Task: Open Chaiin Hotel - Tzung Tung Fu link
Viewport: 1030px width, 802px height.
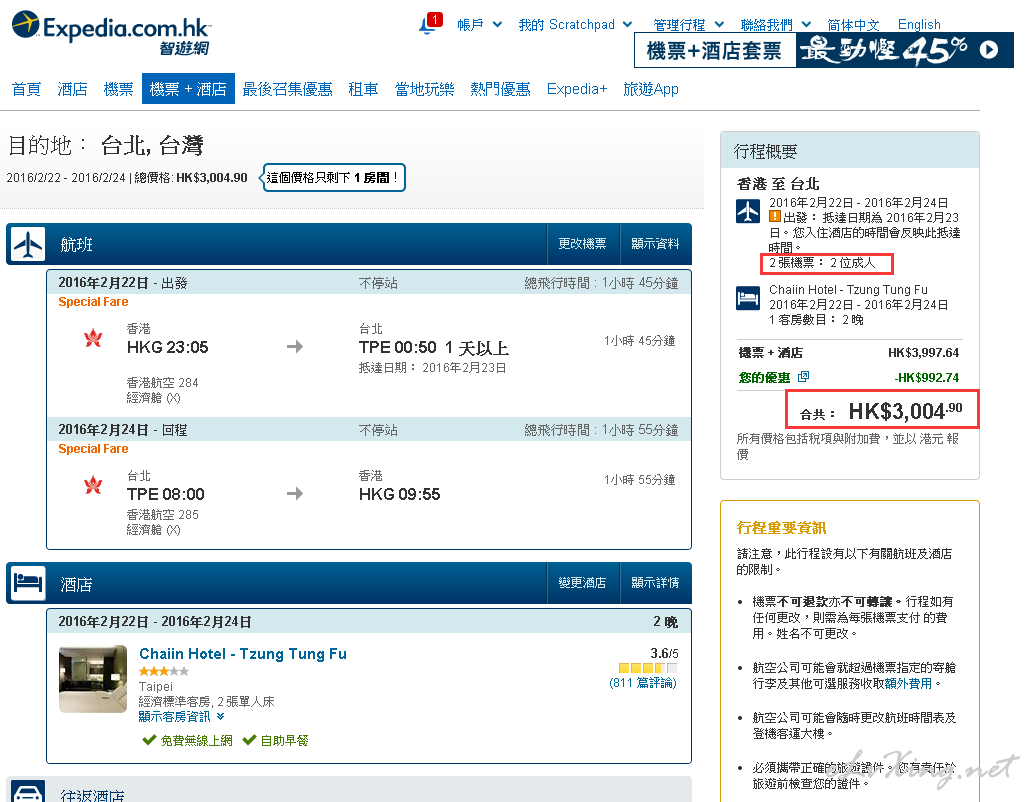Action: (x=242, y=654)
